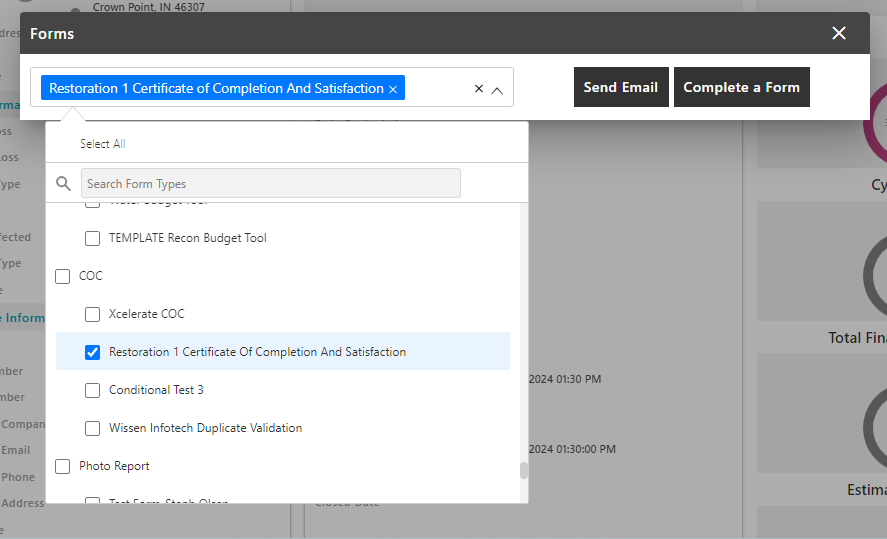
Task: Uncheck Restoration 1 Certificate Of Completion And Satisfaction
Action: point(92,352)
